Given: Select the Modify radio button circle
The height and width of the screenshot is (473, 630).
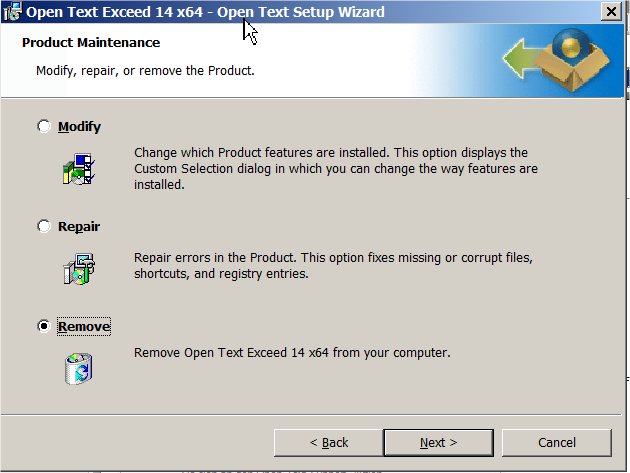Looking at the screenshot, I should pos(44,127).
